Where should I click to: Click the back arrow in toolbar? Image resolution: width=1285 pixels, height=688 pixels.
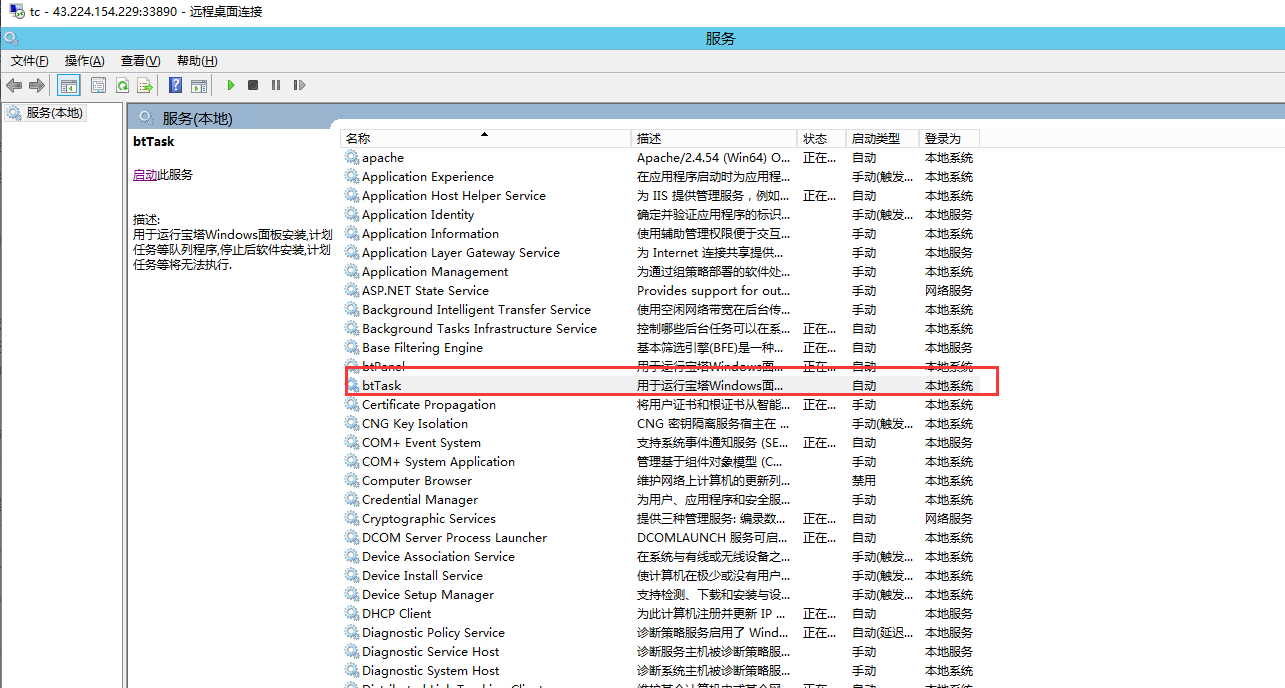point(14,86)
